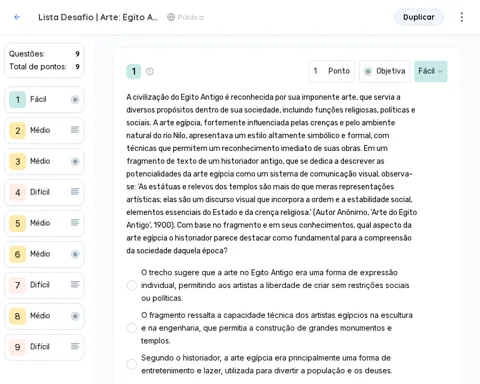
Task: Open question 7 Difícil label in sidebar
Action: click(x=40, y=285)
